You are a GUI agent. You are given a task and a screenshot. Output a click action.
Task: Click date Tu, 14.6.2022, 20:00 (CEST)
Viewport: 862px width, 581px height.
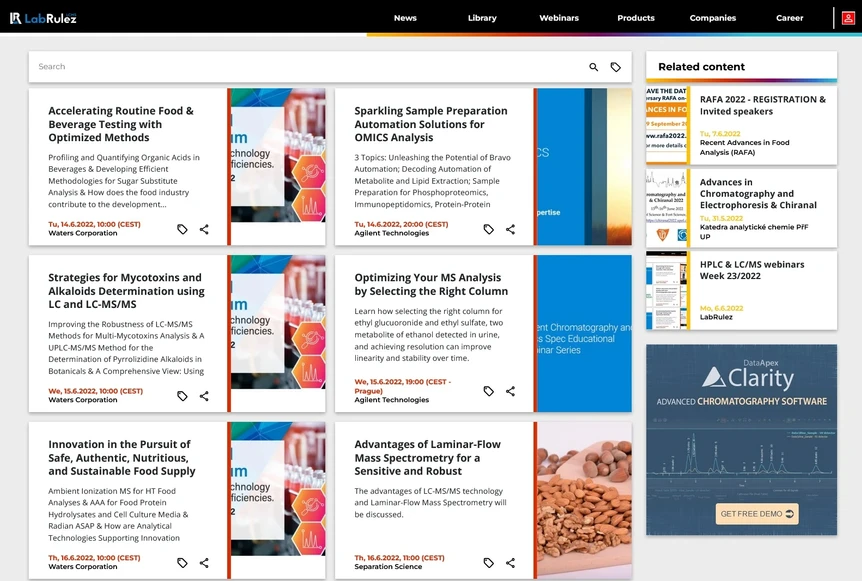click(x=401, y=224)
